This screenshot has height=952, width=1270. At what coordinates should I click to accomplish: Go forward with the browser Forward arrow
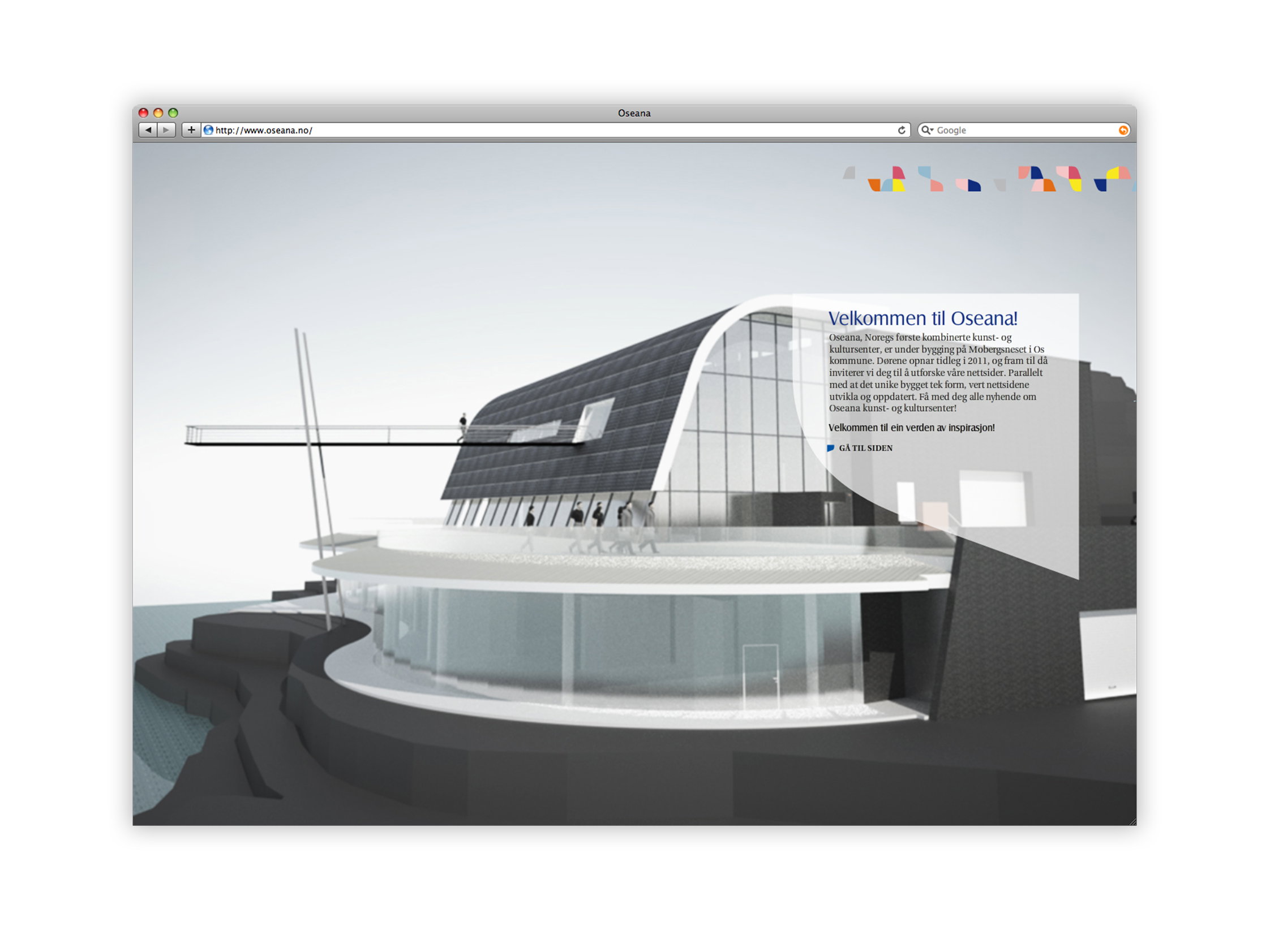tap(166, 130)
